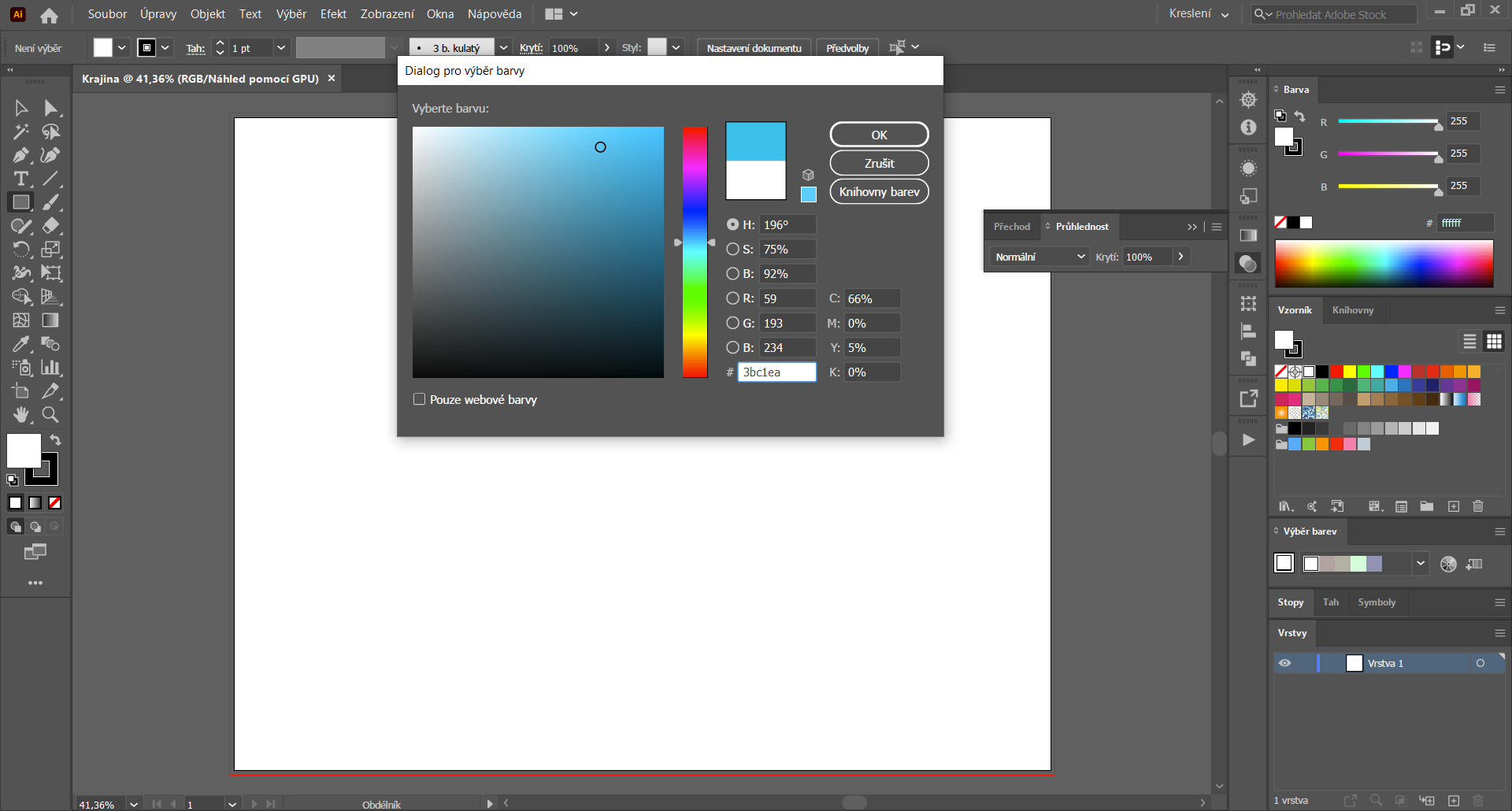1512x811 pixels.
Task: Switch to the Knihovny tab
Action: pos(1352,310)
